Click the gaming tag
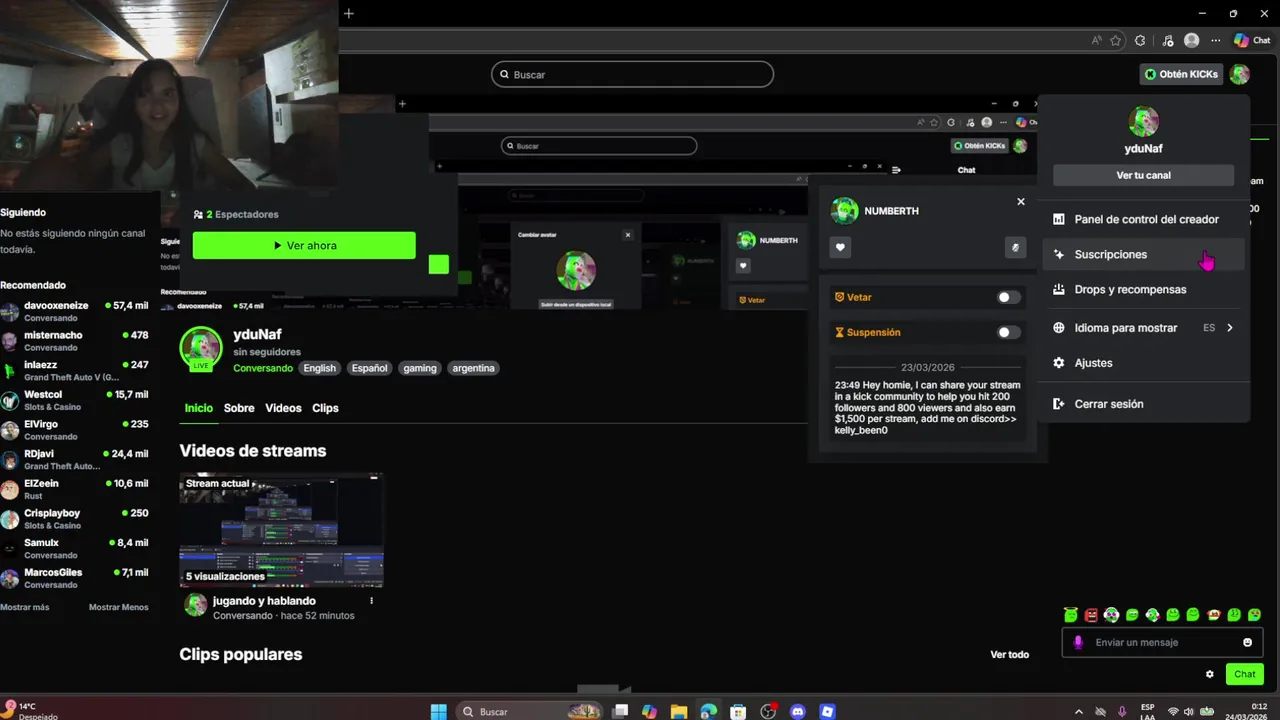This screenshot has height=720, width=1280. point(420,368)
